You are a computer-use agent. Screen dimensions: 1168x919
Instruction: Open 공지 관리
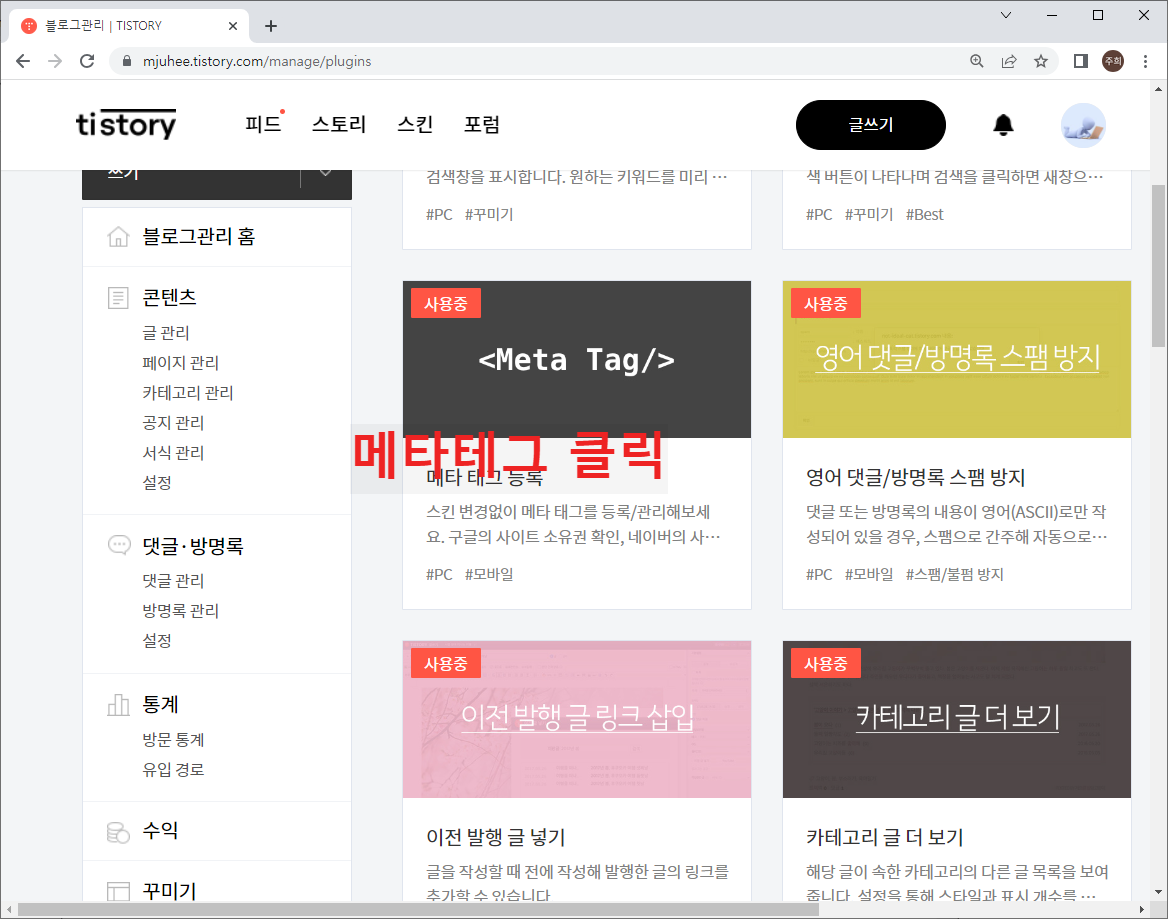[174, 422]
